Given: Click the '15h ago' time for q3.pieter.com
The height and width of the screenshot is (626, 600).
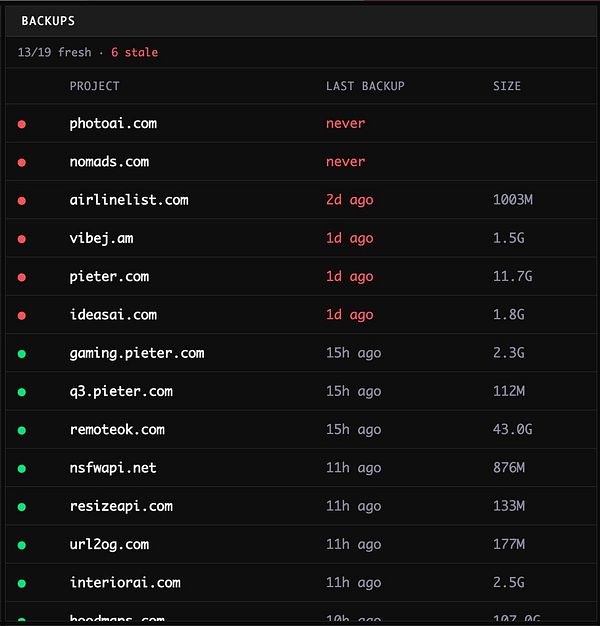Looking at the screenshot, I should (x=354, y=391).
